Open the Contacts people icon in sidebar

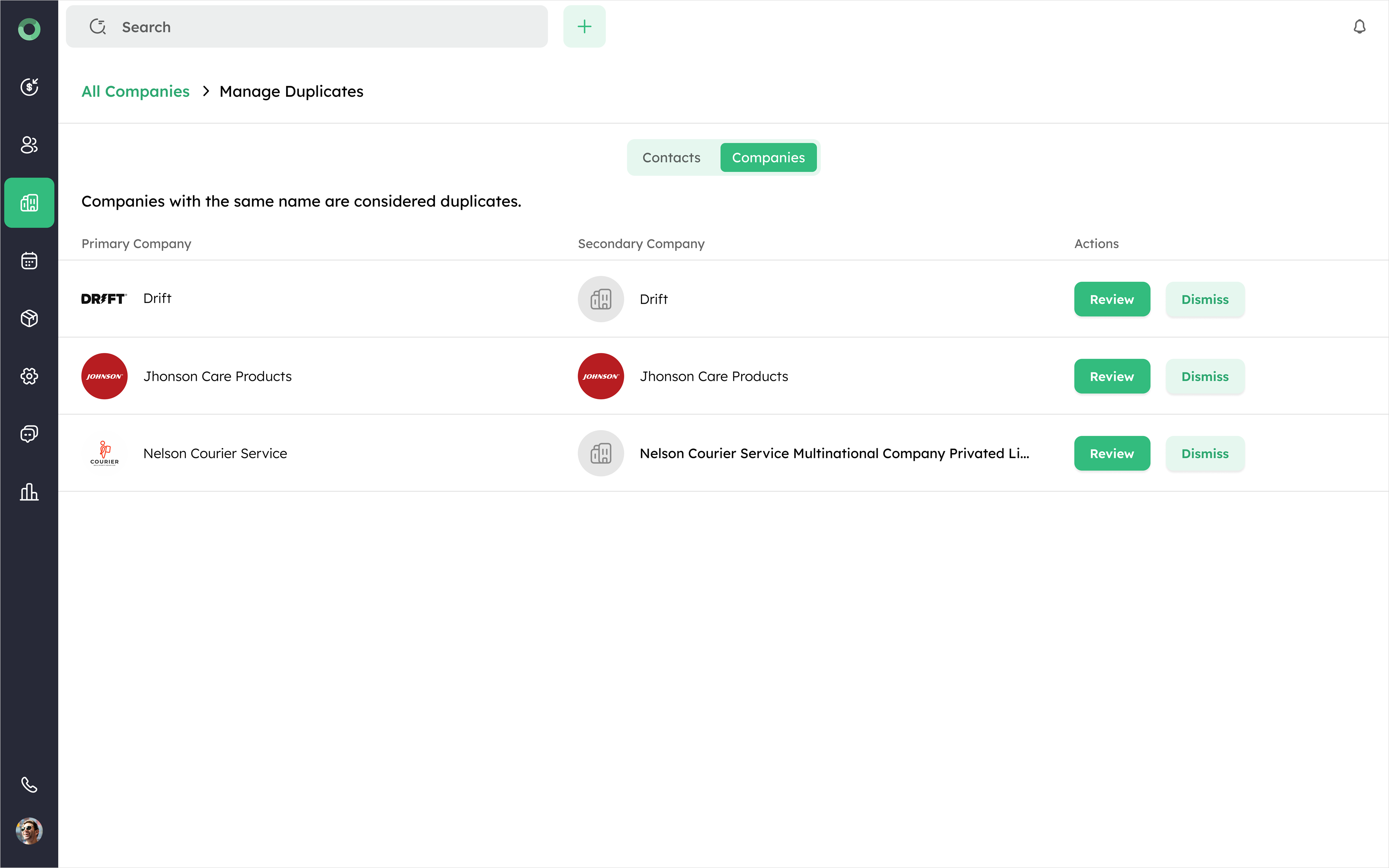click(29, 145)
